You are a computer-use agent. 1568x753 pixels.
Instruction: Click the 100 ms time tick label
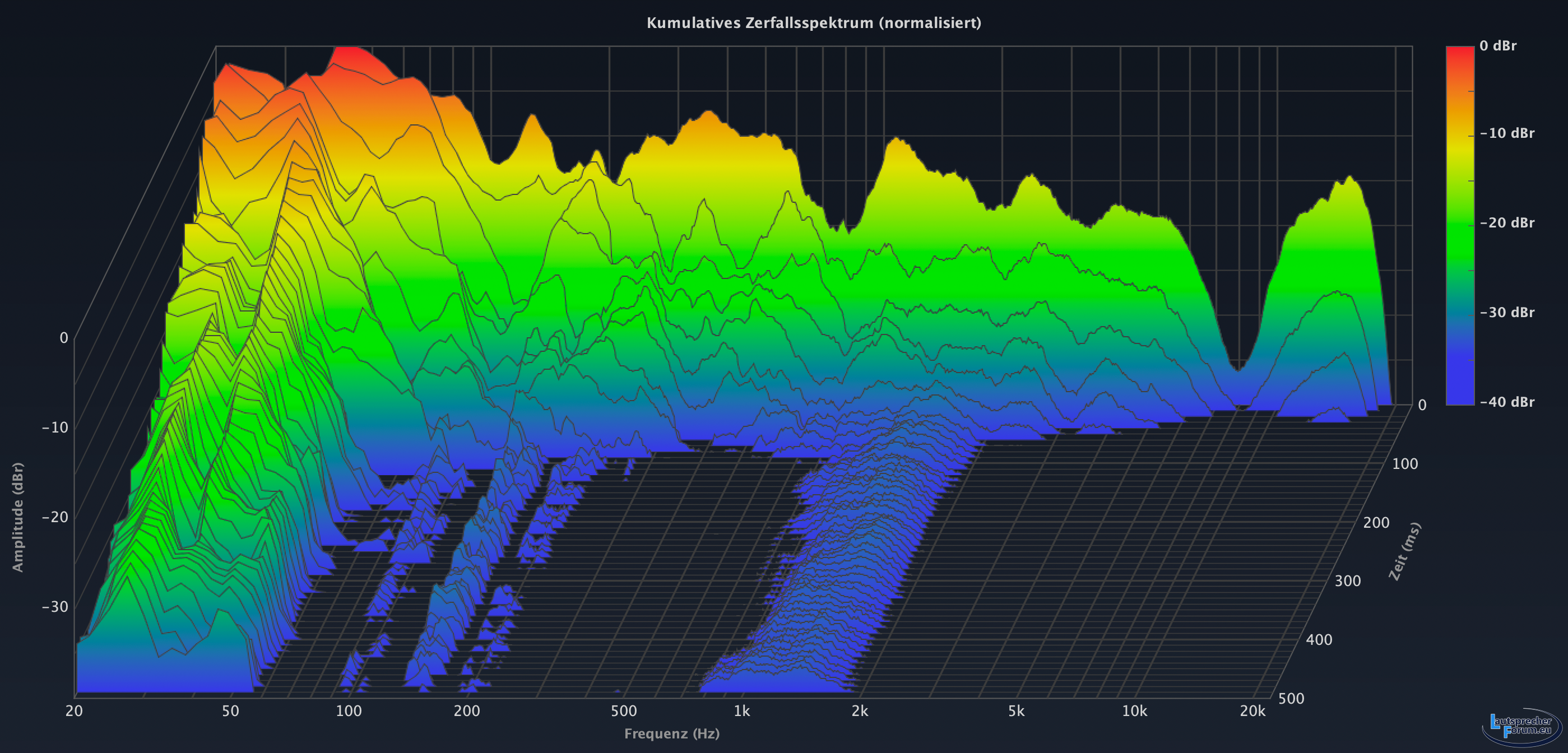click(1405, 464)
